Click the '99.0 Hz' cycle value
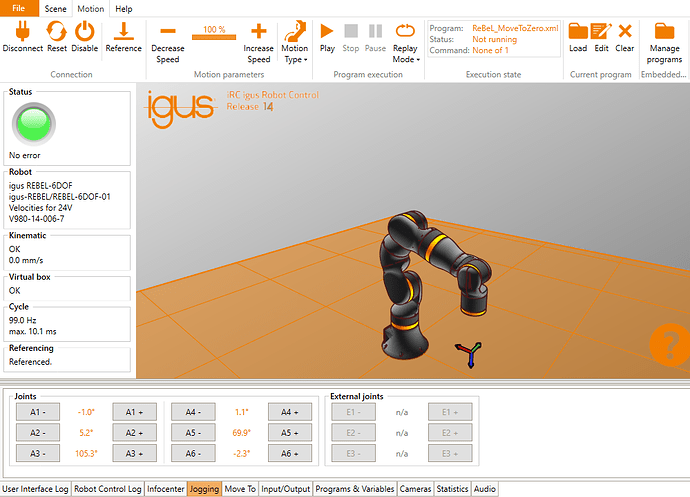Viewport: 690px width, 497px height. tap(22, 320)
